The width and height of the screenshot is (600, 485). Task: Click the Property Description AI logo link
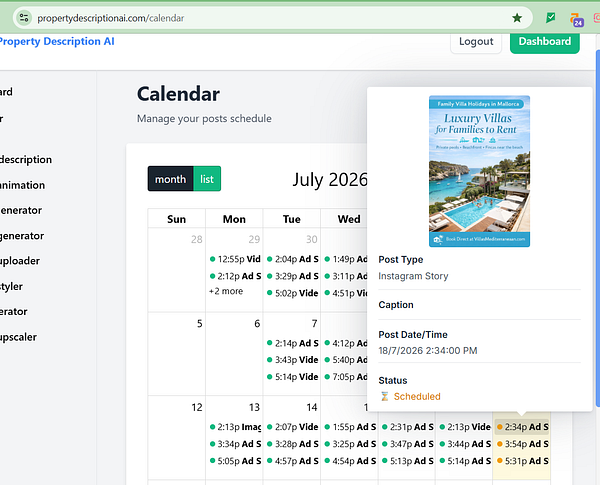[57, 41]
